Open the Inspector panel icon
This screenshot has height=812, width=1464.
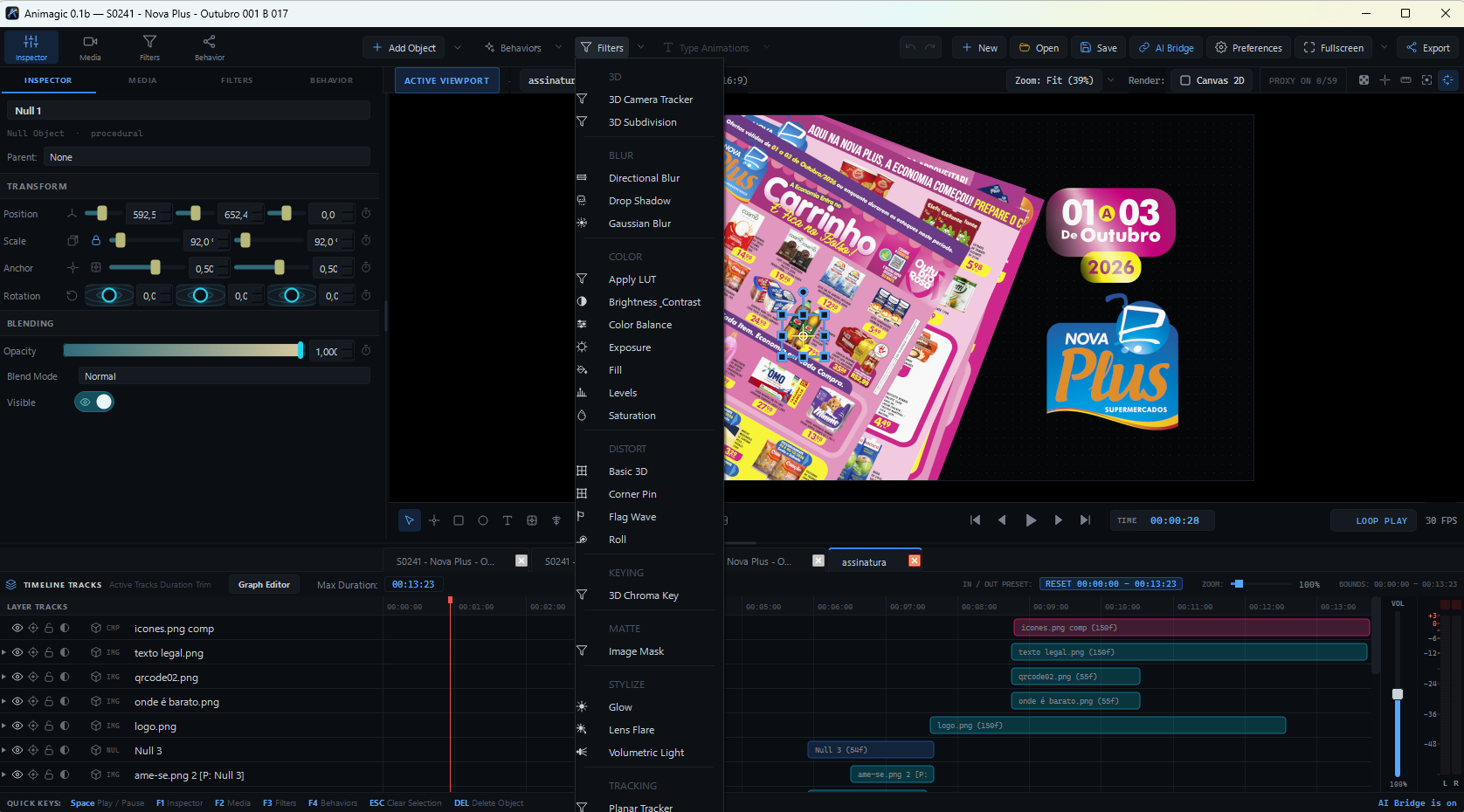click(x=31, y=47)
